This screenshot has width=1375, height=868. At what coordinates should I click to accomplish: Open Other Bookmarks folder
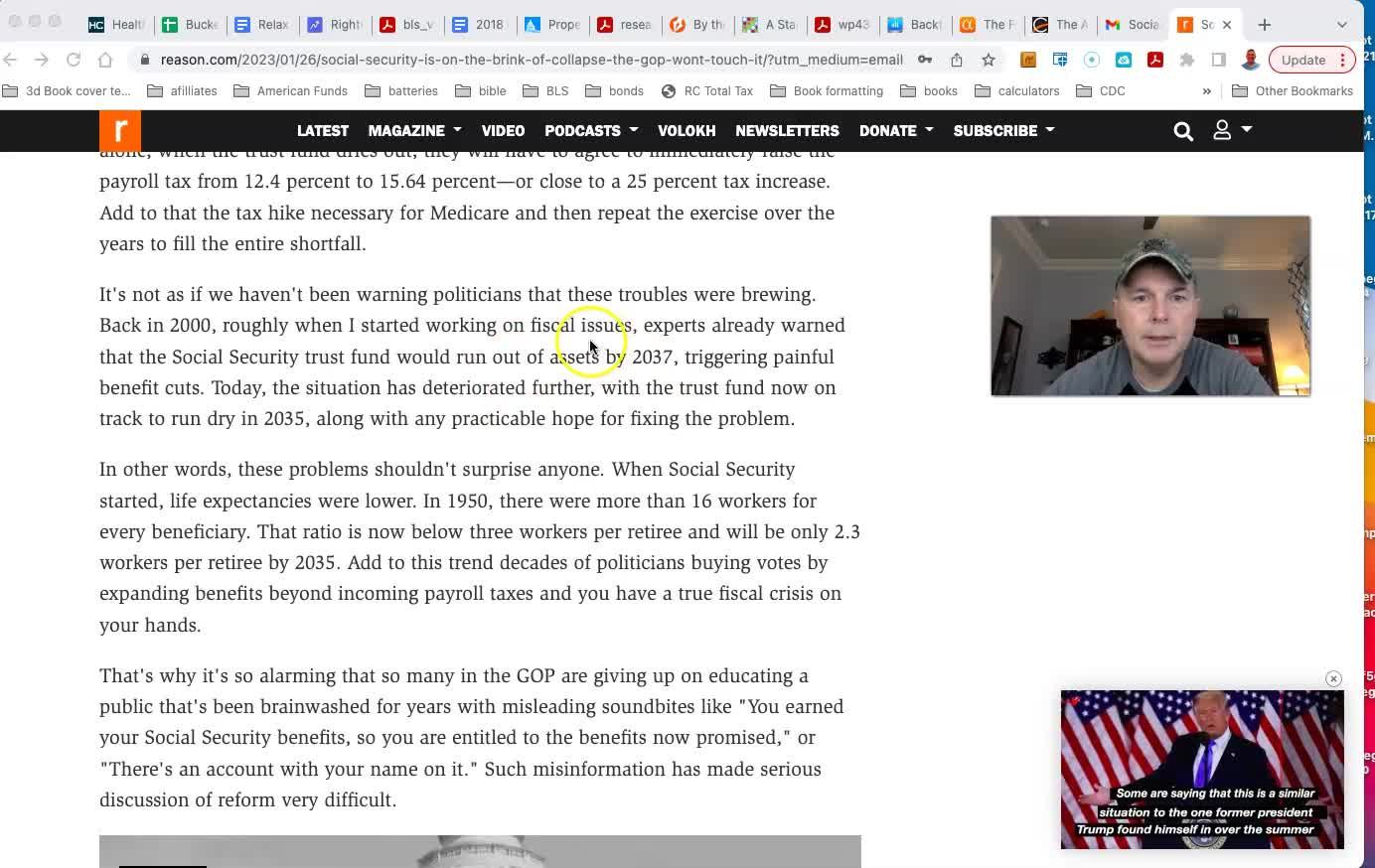(x=1293, y=91)
